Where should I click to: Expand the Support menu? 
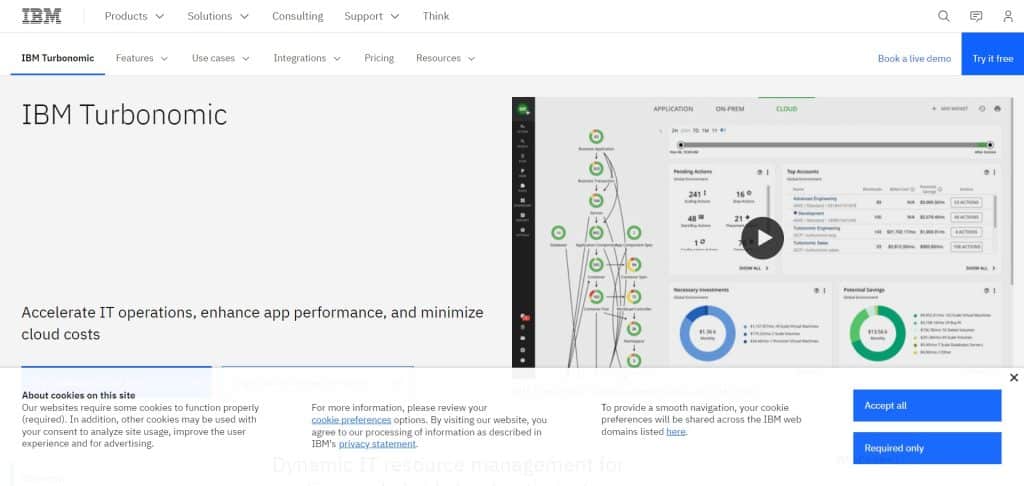372,16
